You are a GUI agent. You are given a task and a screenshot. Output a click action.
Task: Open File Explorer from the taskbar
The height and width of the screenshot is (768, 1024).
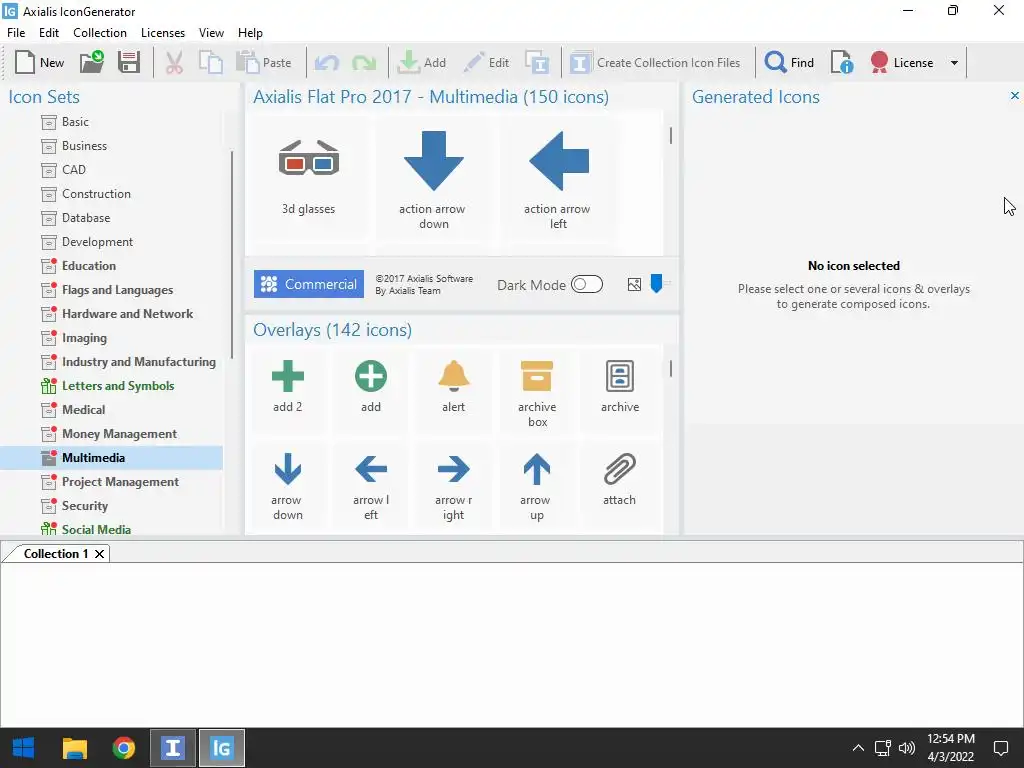click(74, 748)
